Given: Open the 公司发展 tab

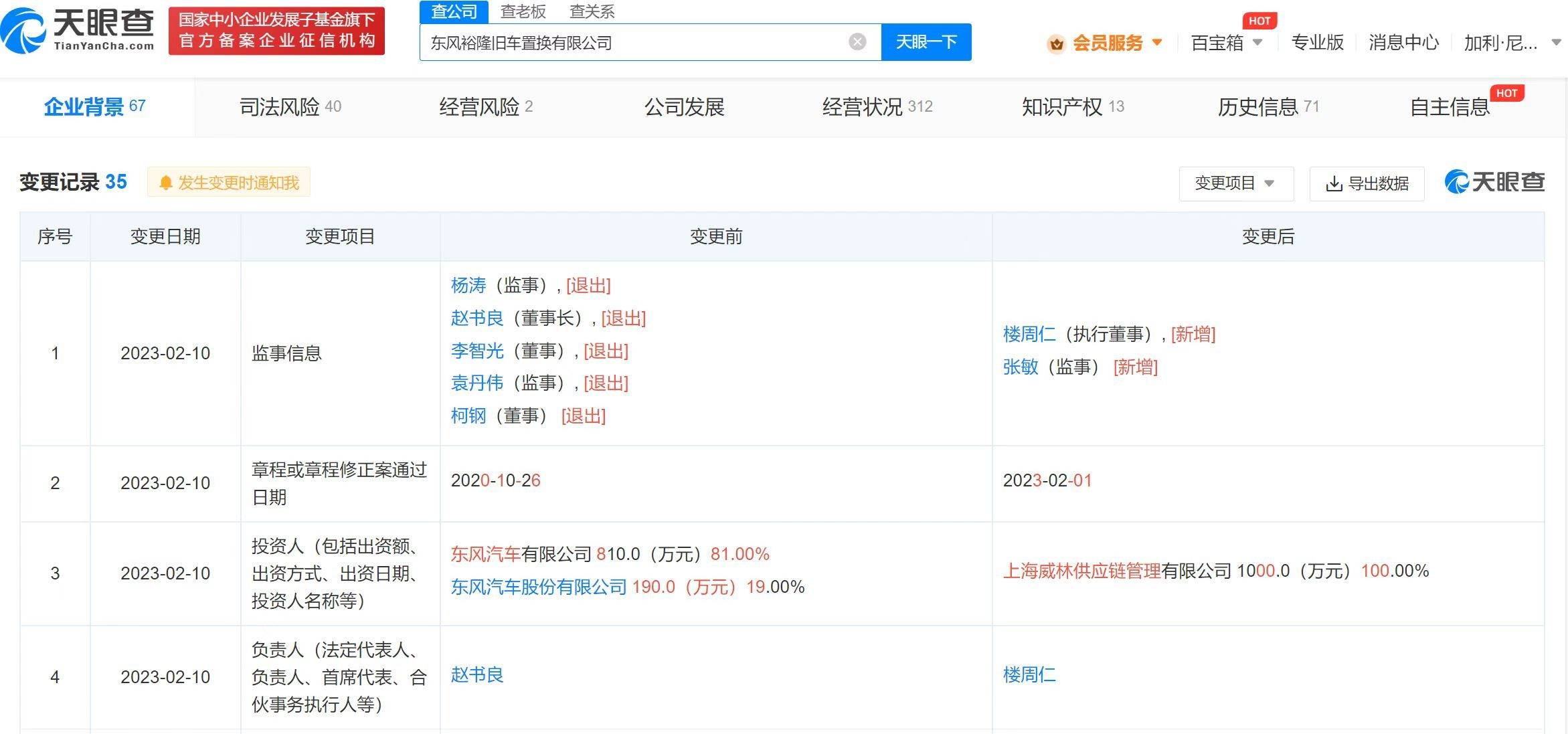Looking at the screenshot, I should click(684, 107).
